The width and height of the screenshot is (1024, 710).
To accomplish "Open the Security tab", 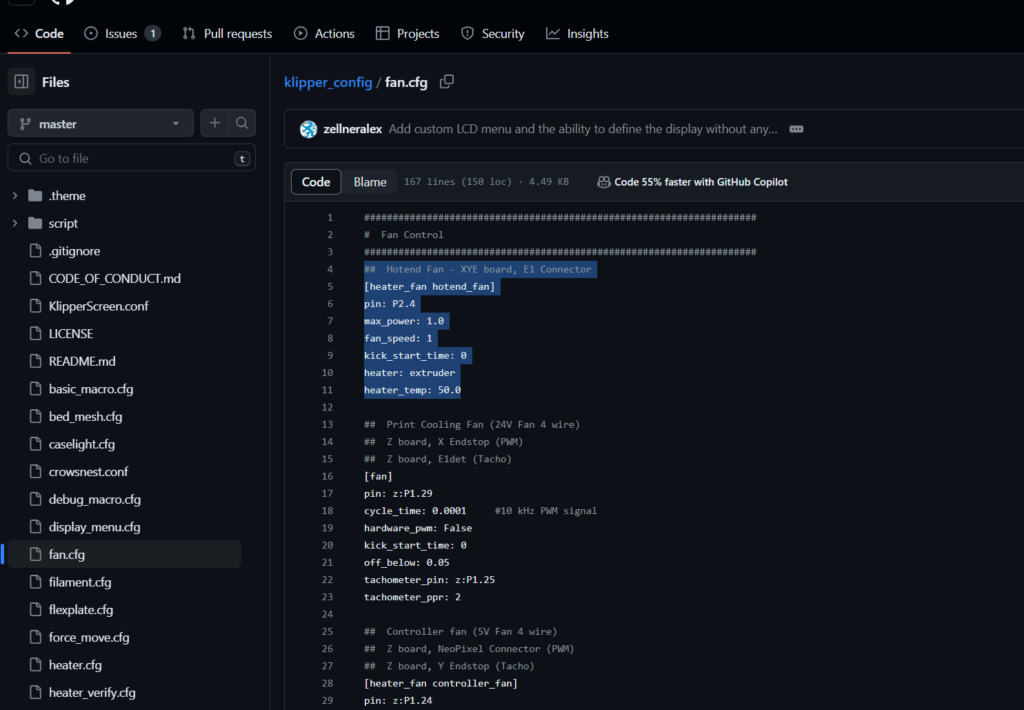I will [x=492, y=33].
